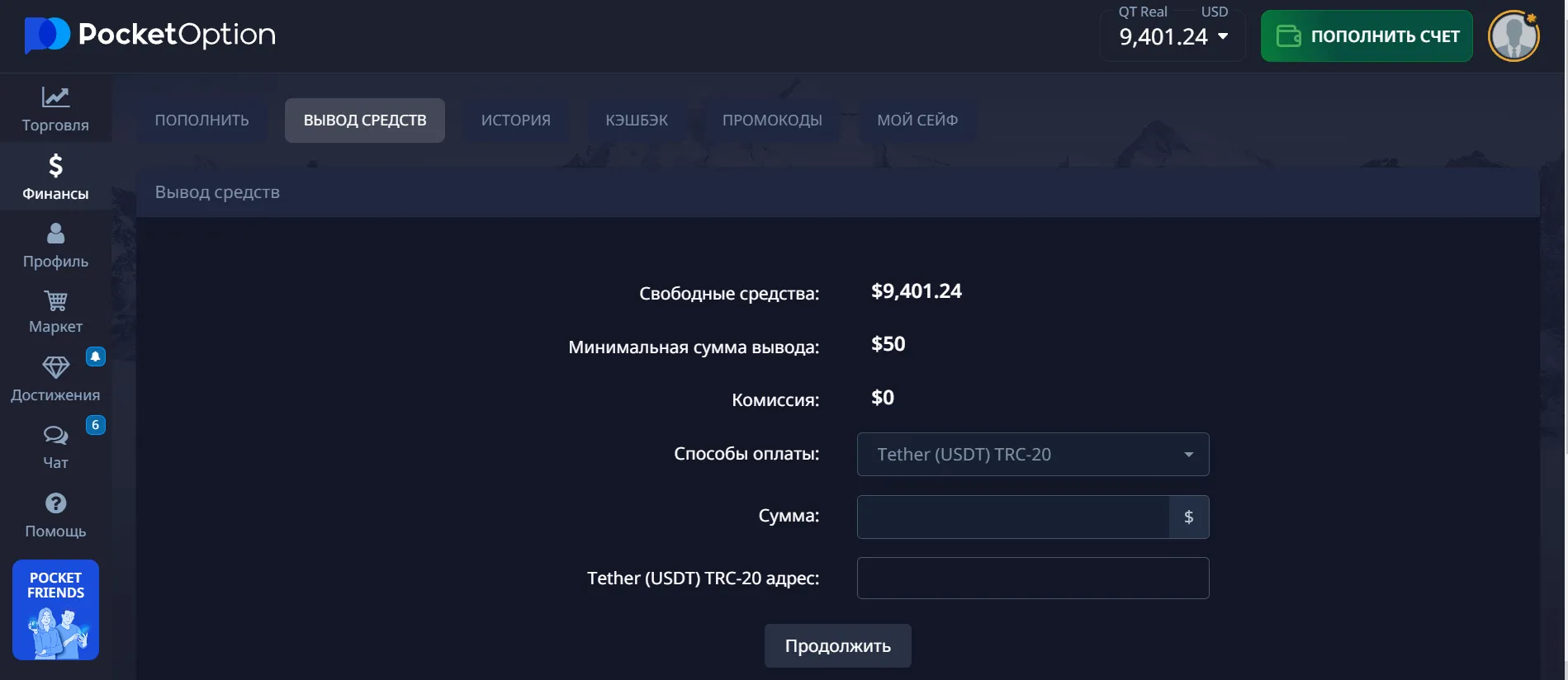Open the Торговля trading chart icon
Image resolution: width=1568 pixels, height=680 pixels.
(55, 98)
